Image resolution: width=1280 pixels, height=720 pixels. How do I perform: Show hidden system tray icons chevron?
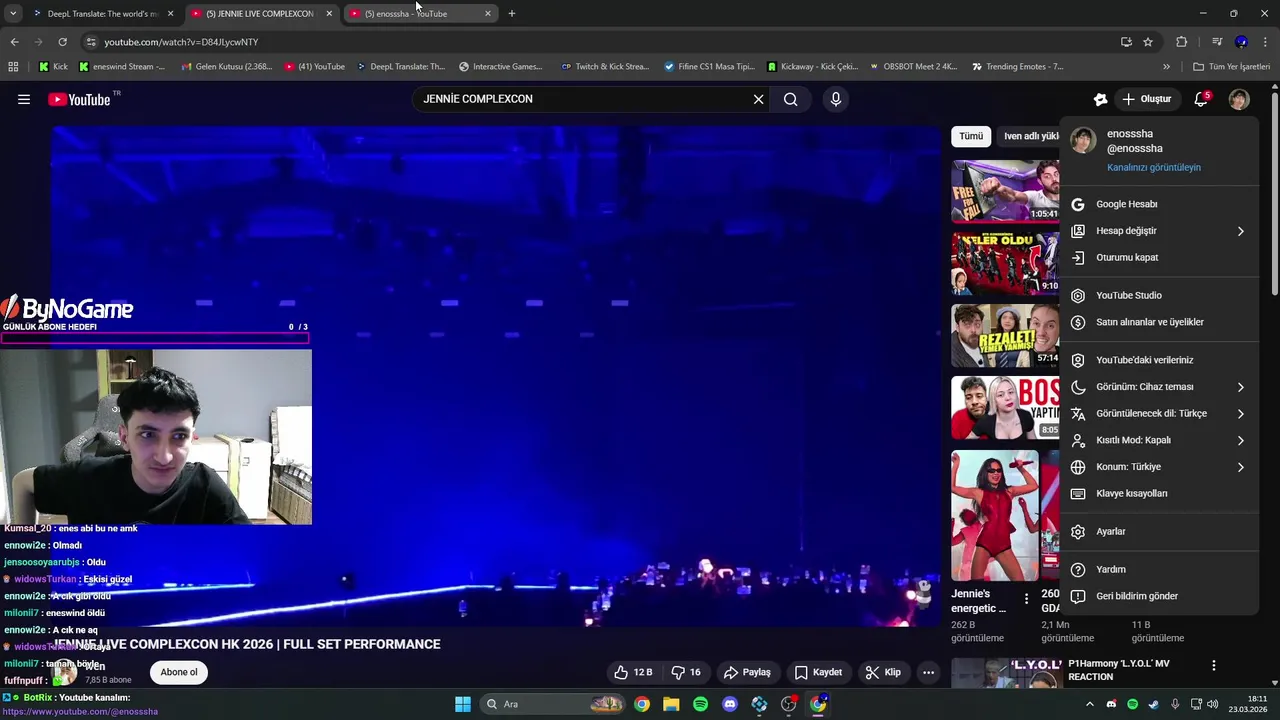point(1090,704)
